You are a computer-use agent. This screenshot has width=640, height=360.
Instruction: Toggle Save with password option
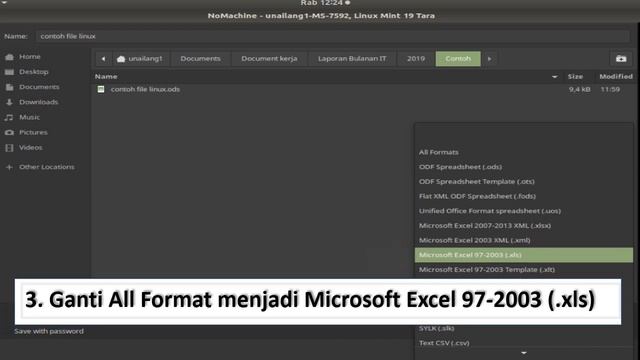[x=49, y=331]
